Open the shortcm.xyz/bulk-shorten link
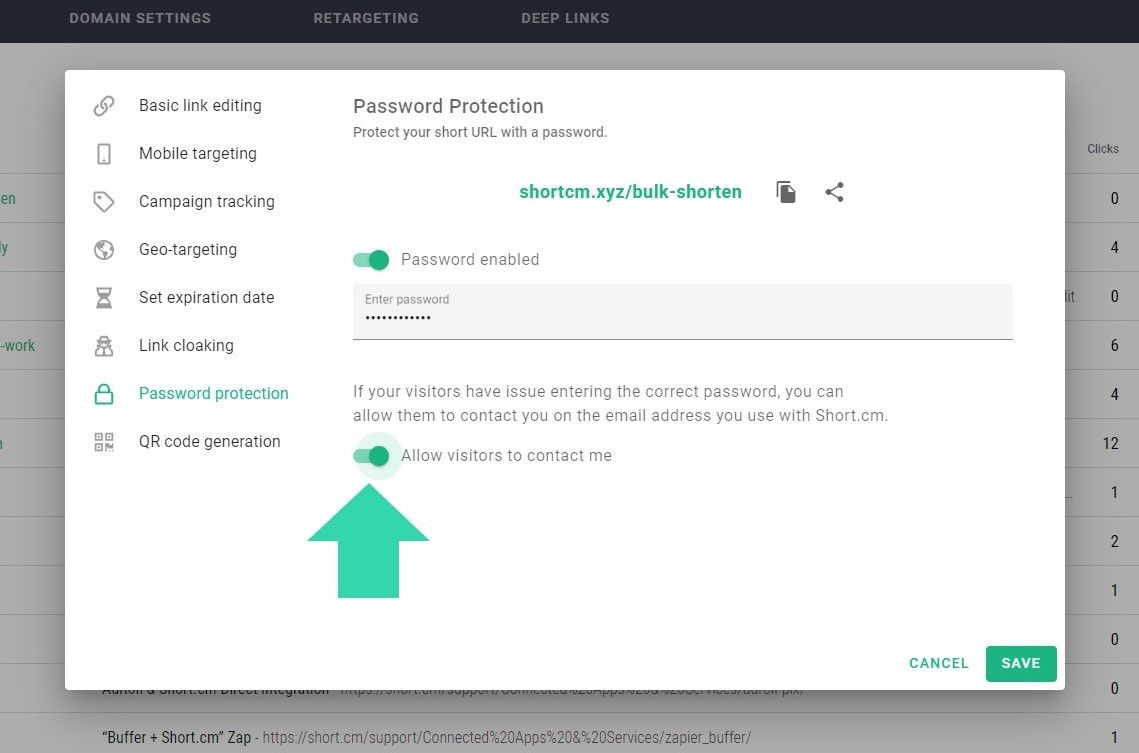The height and width of the screenshot is (753, 1139). [x=630, y=192]
